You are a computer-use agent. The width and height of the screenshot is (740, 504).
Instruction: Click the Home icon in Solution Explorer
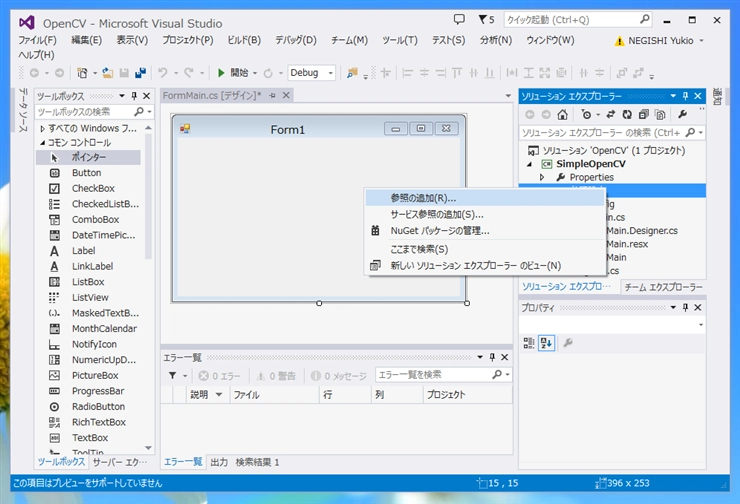click(x=562, y=114)
